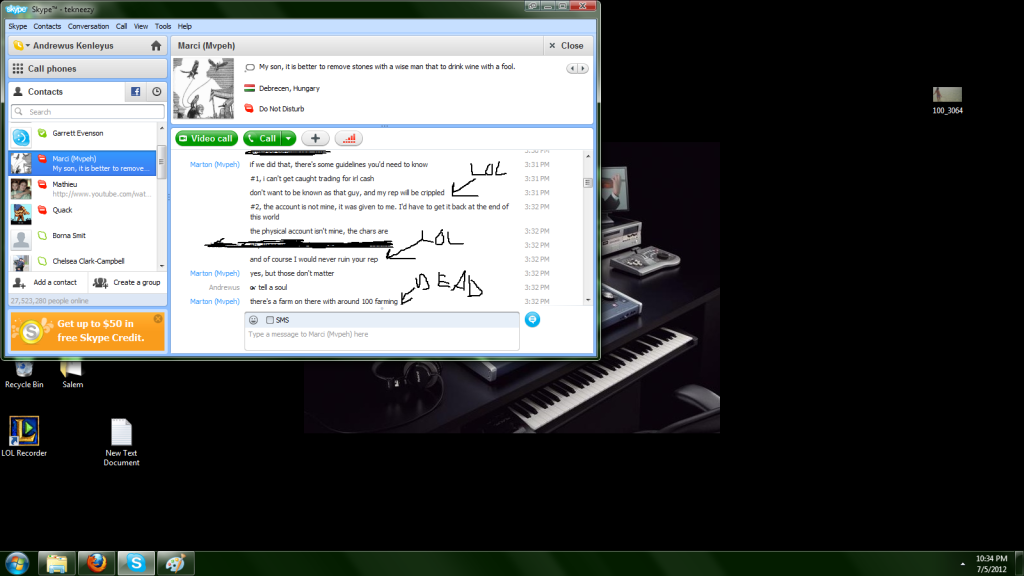Click the message input field
The image size is (1024, 576).
(382, 339)
